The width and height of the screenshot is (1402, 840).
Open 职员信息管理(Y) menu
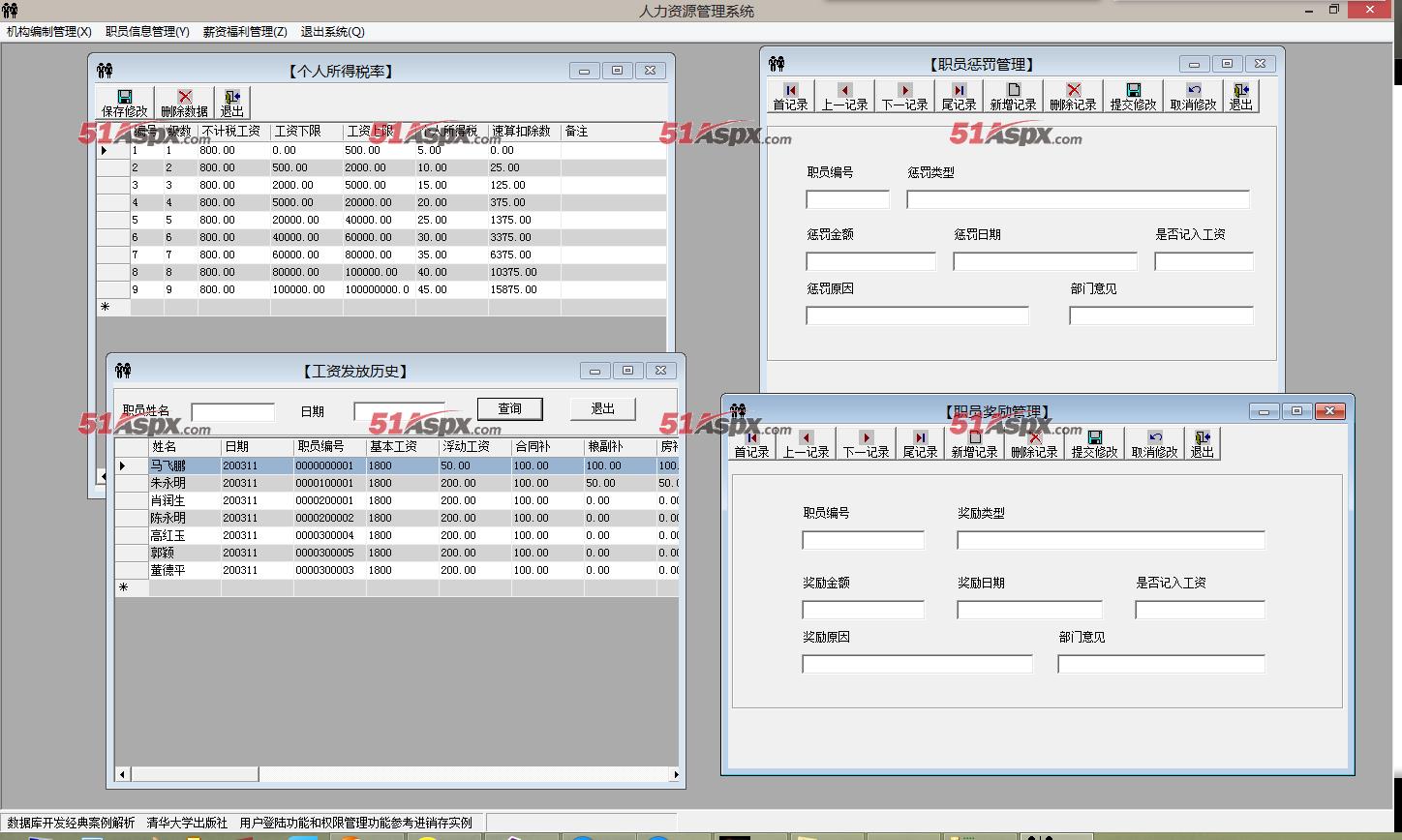(x=147, y=31)
